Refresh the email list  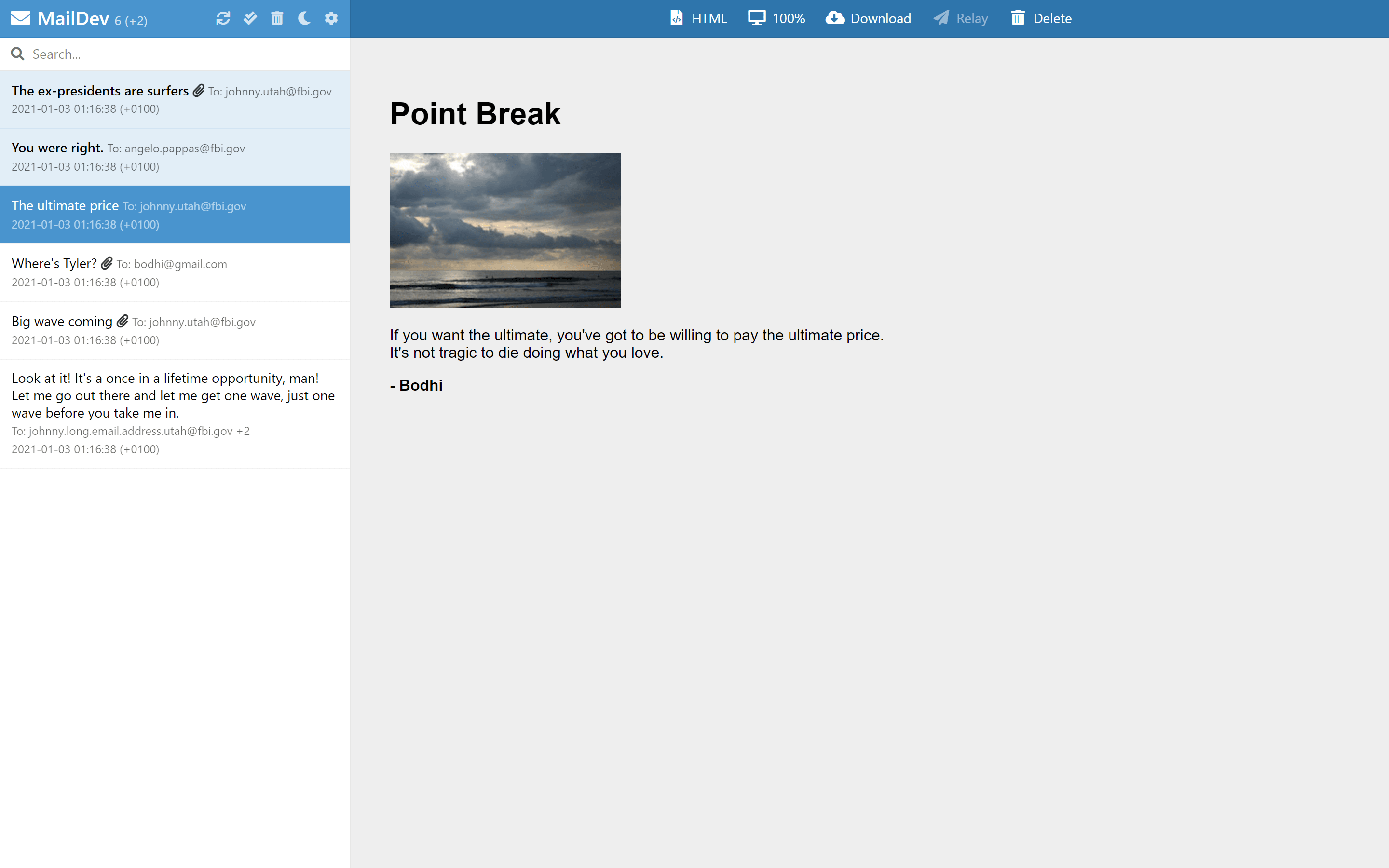(223, 18)
